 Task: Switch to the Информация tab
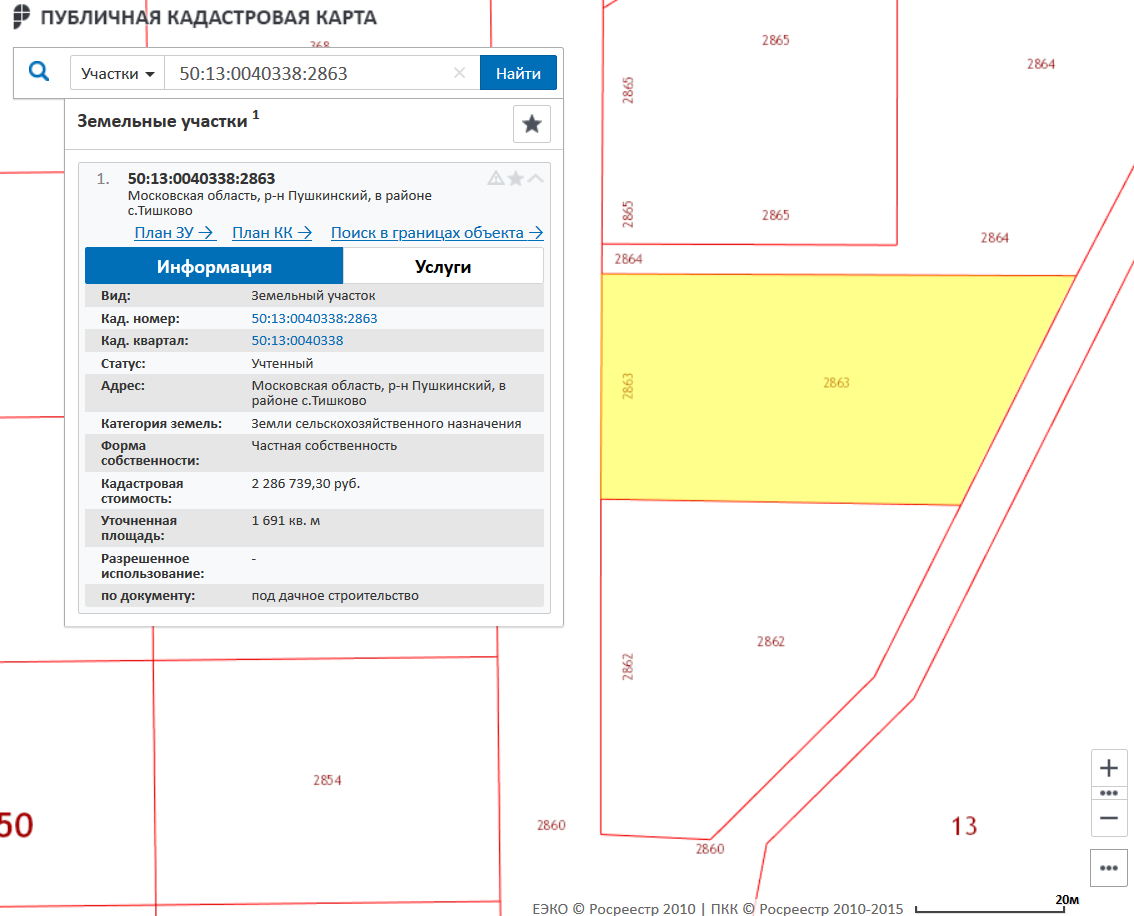[214, 266]
